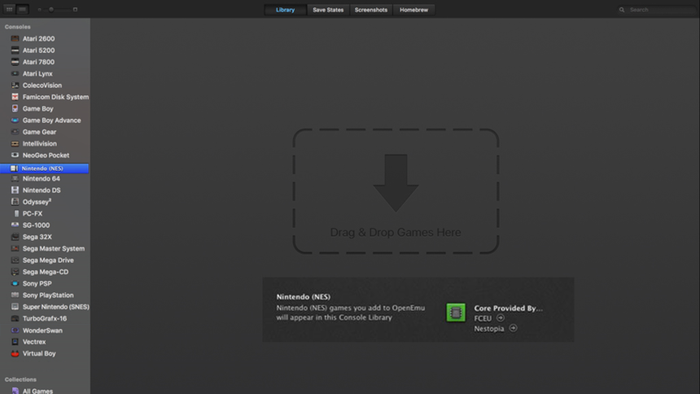Click the Search field

(657, 9)
